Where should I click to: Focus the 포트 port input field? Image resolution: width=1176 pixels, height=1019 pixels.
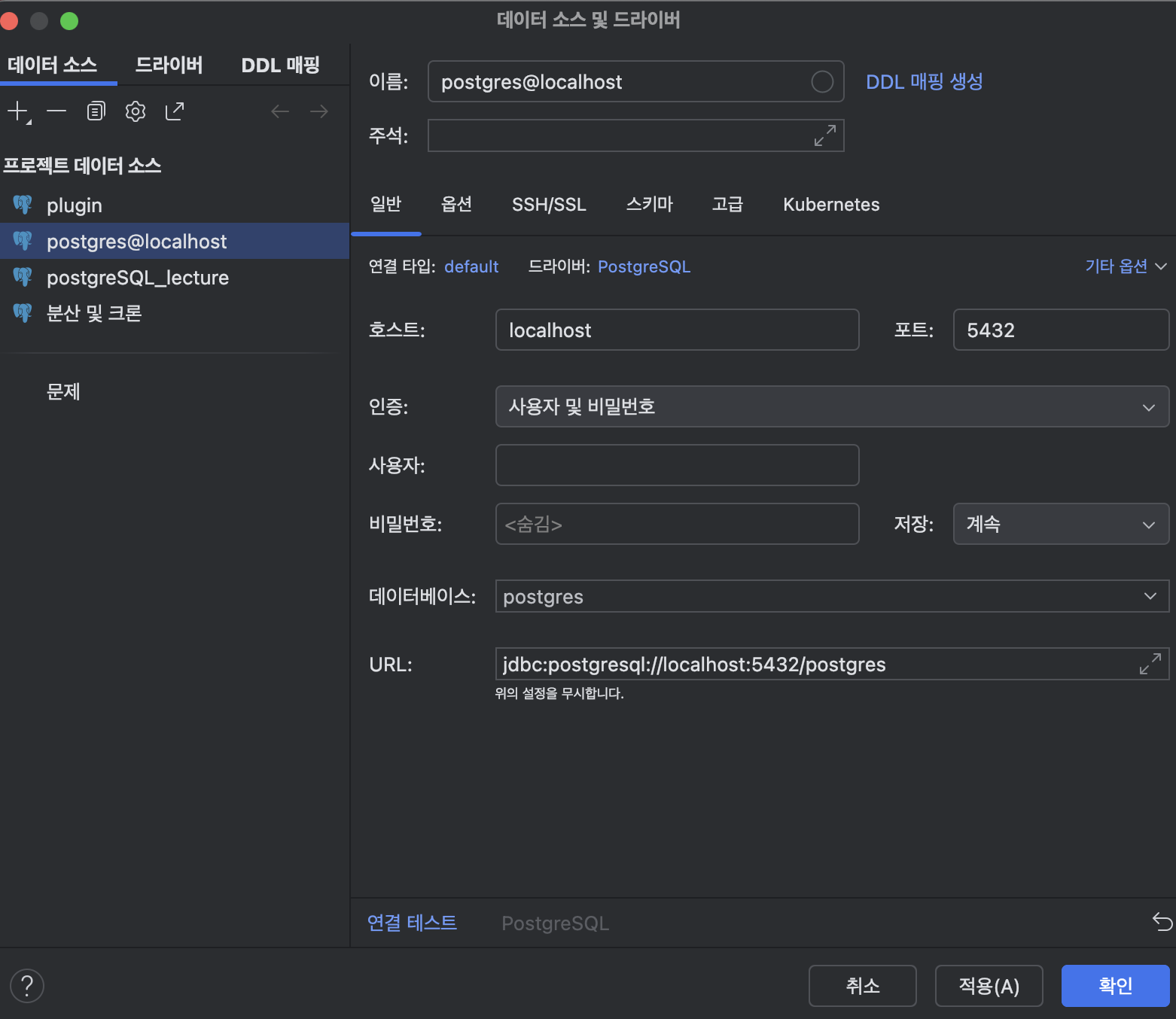coord(1061,330)
